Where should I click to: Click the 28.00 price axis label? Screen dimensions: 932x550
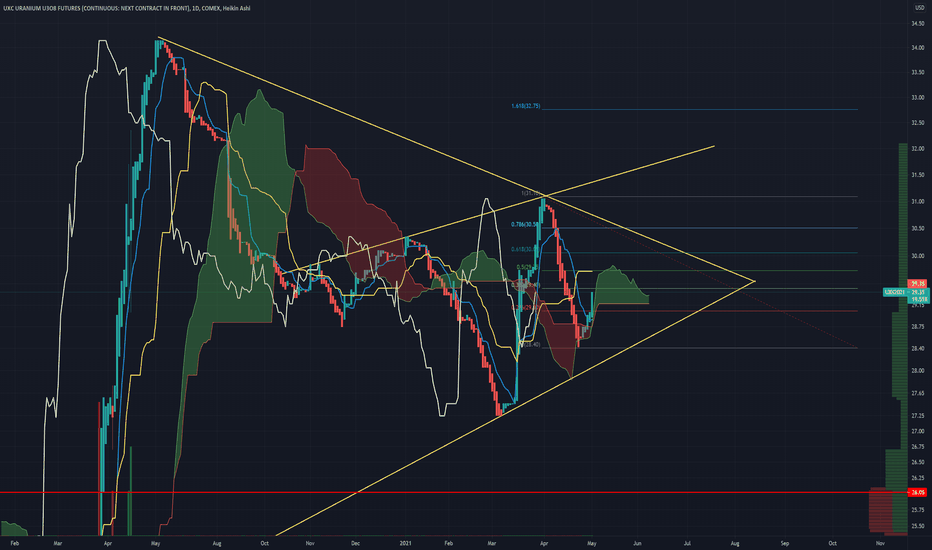(918, 370)
